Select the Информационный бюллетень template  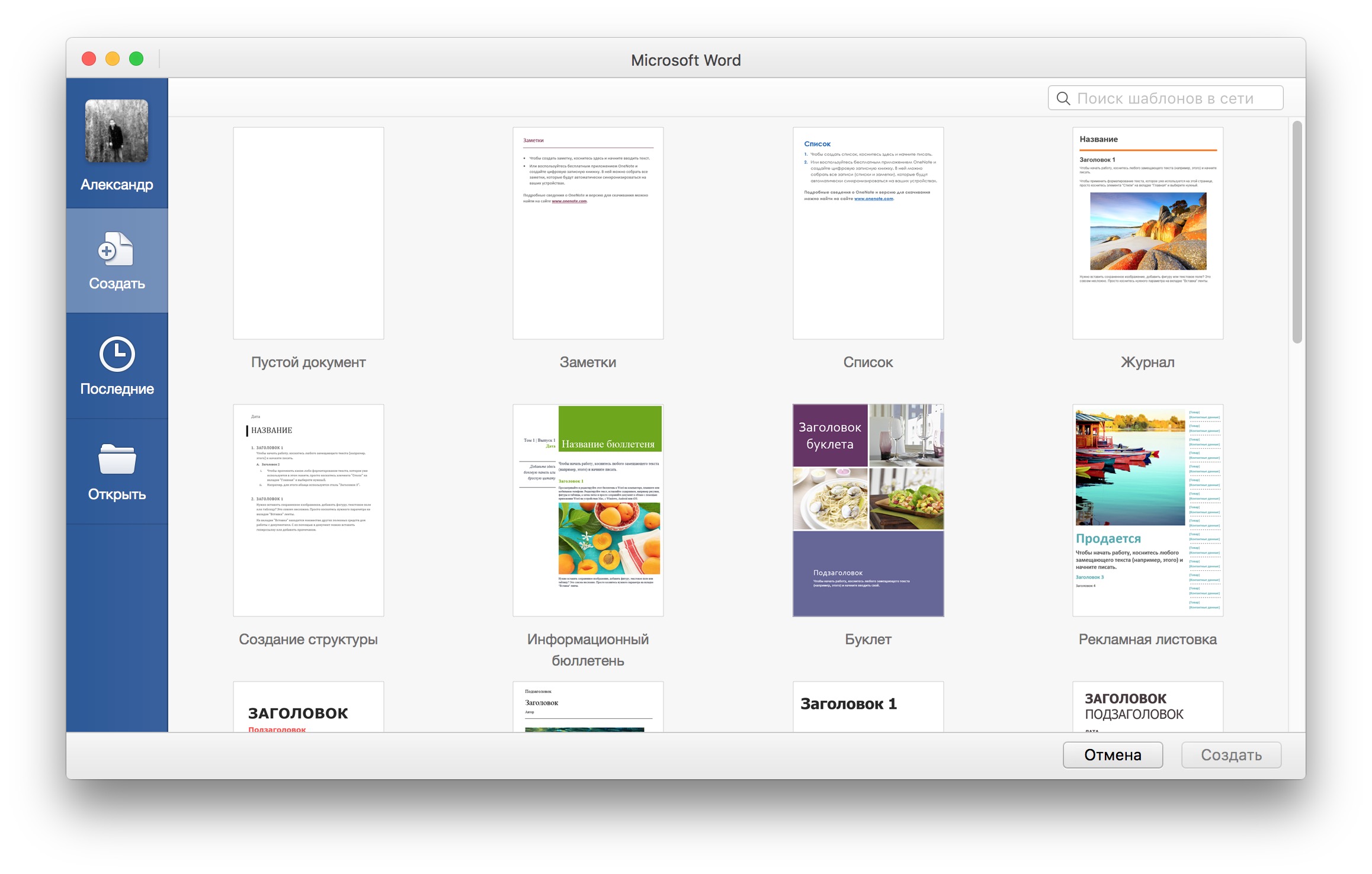pyautogui.click(x=588, y=510)
